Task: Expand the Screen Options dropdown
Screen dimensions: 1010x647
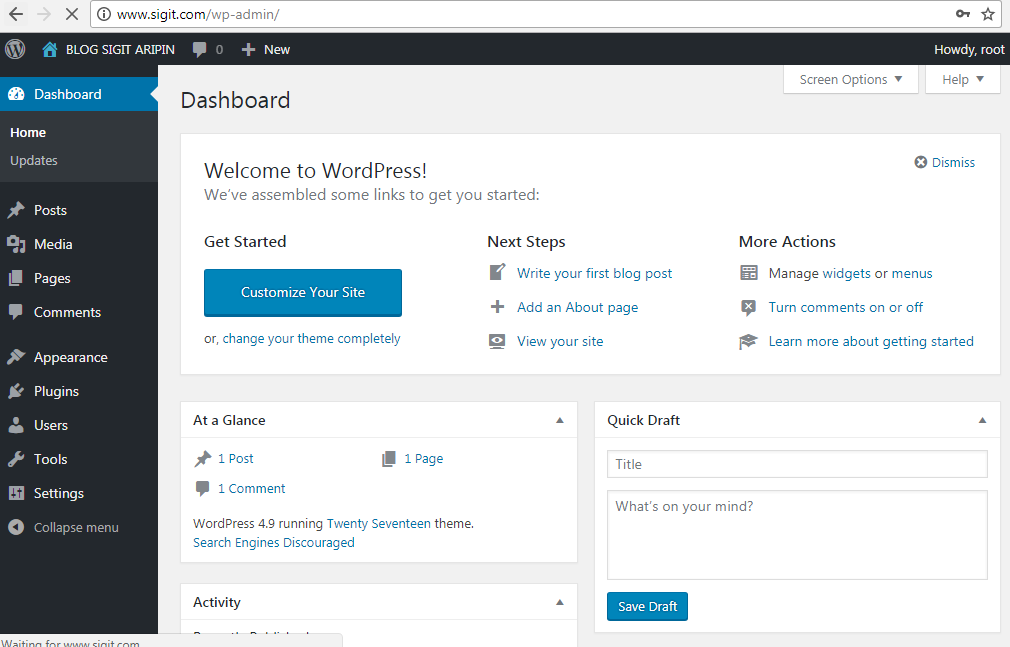Action: [x=850, y=79]
